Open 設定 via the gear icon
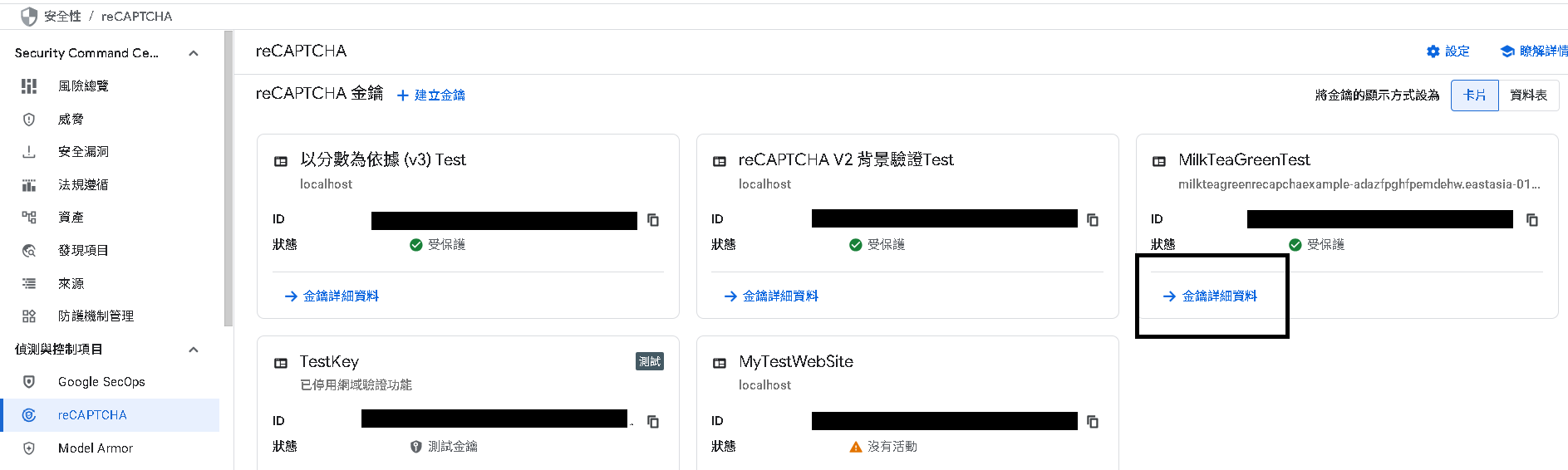Image resolution: width=1568 pixels, height=470 pixels. (x=1433, y=51)
